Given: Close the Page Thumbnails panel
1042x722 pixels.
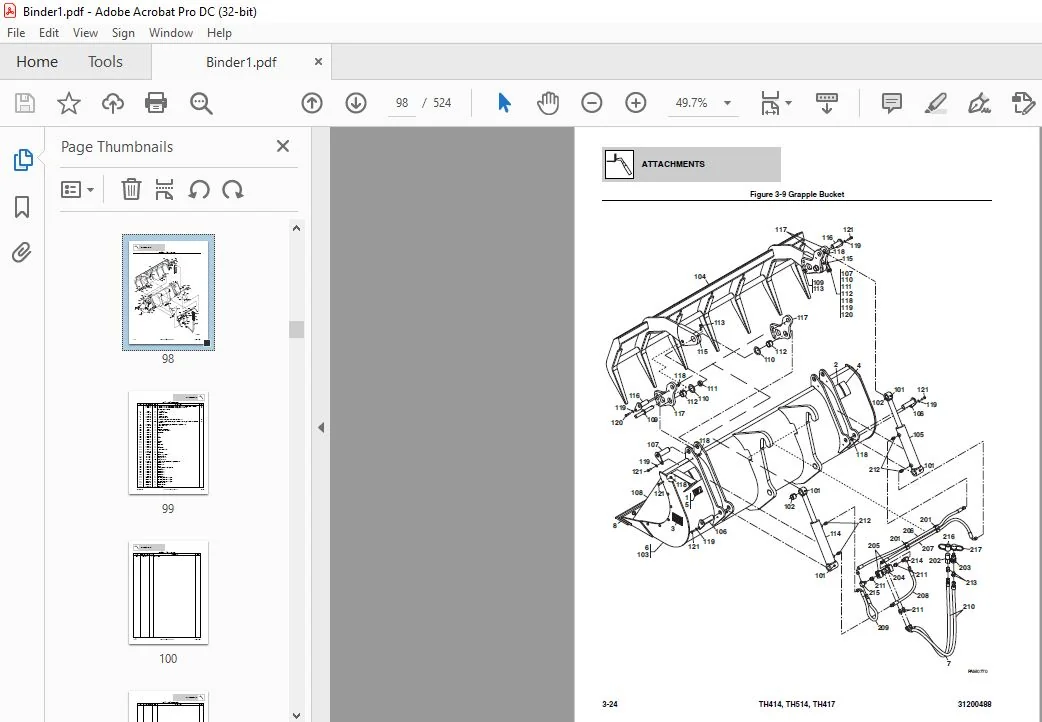Looking at the screenshot, I should tap(283, 146).
